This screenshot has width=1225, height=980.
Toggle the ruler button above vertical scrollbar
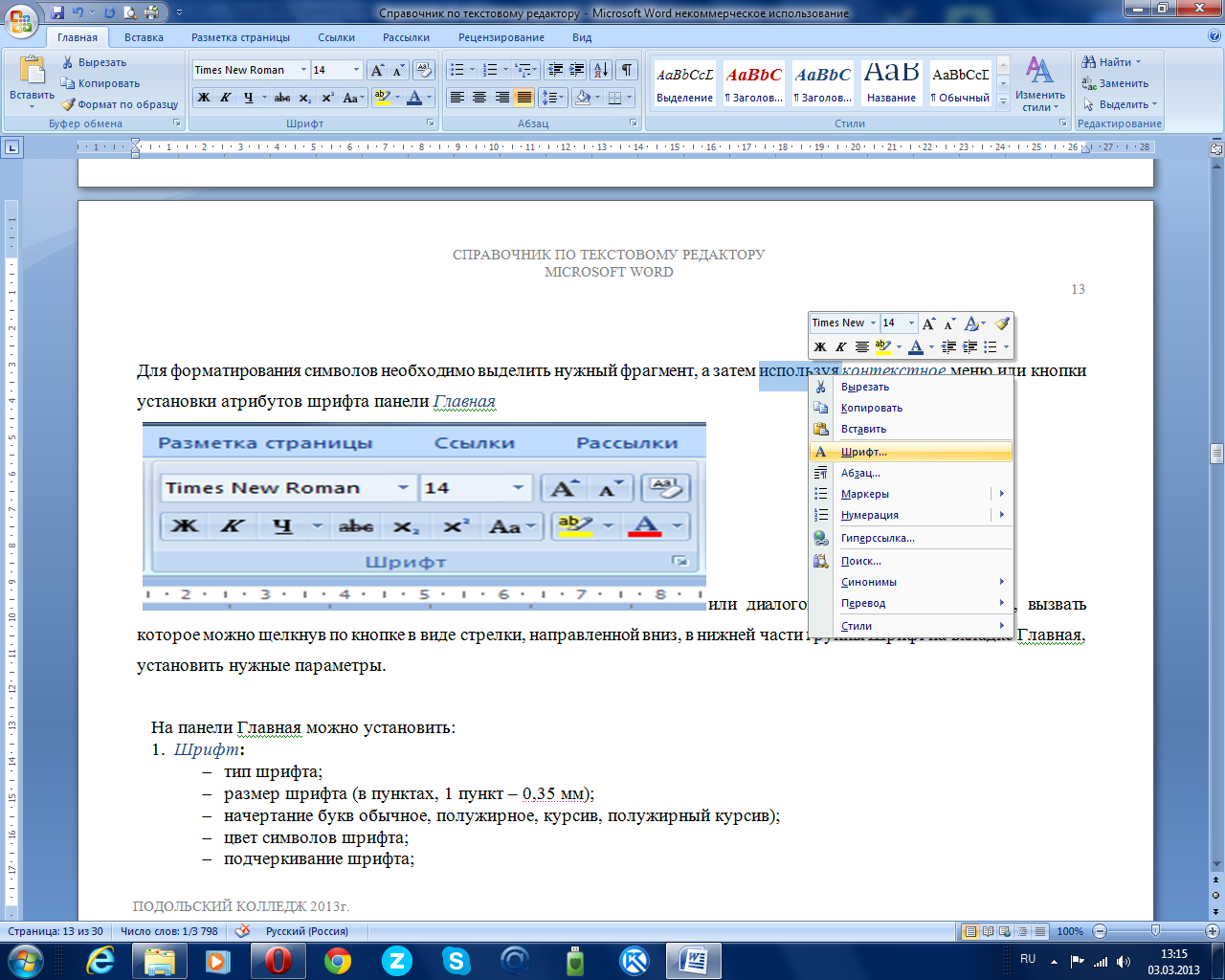click(x=1216, y=148)
